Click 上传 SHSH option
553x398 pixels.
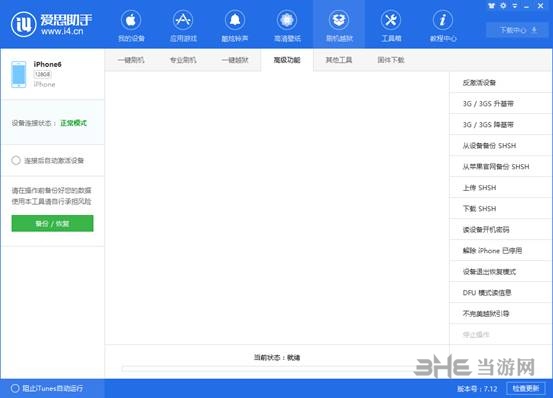tap(500, 187)
